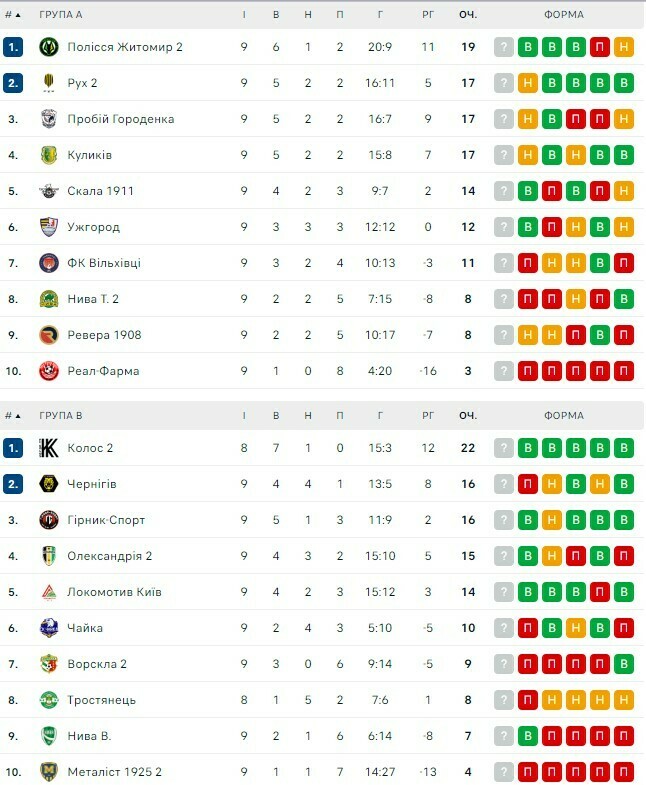
Task: Click the Металіст 1925 2 club crest
Action: pyautogui.click(x=48, y=772)
